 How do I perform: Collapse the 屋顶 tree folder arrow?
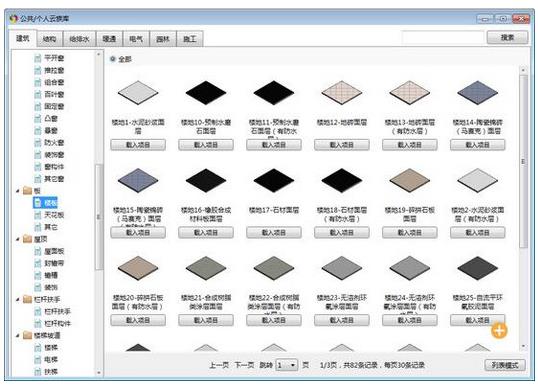tap(17, 239)
